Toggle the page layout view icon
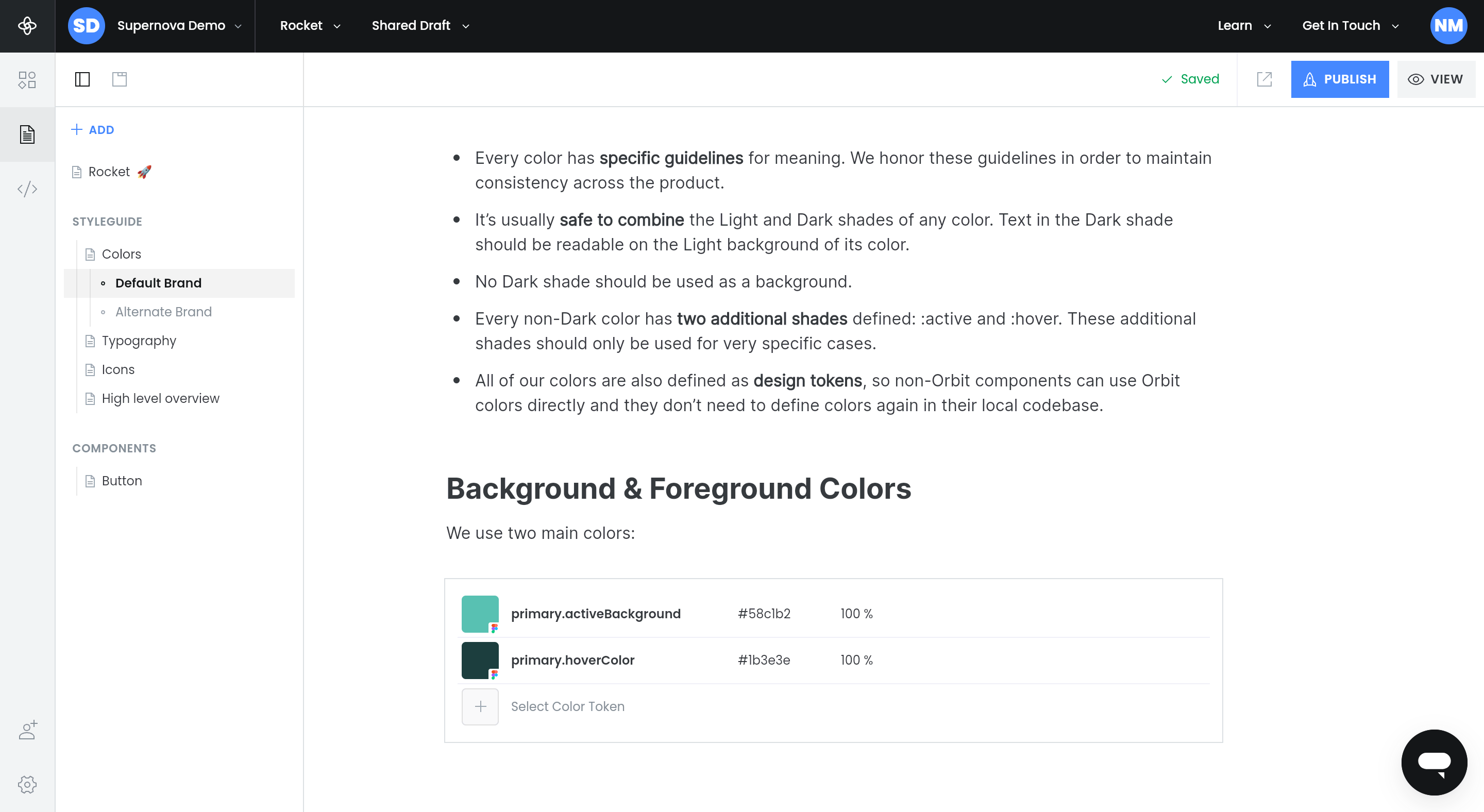This screenshot has width=1484, height=812. click(119, 79)
